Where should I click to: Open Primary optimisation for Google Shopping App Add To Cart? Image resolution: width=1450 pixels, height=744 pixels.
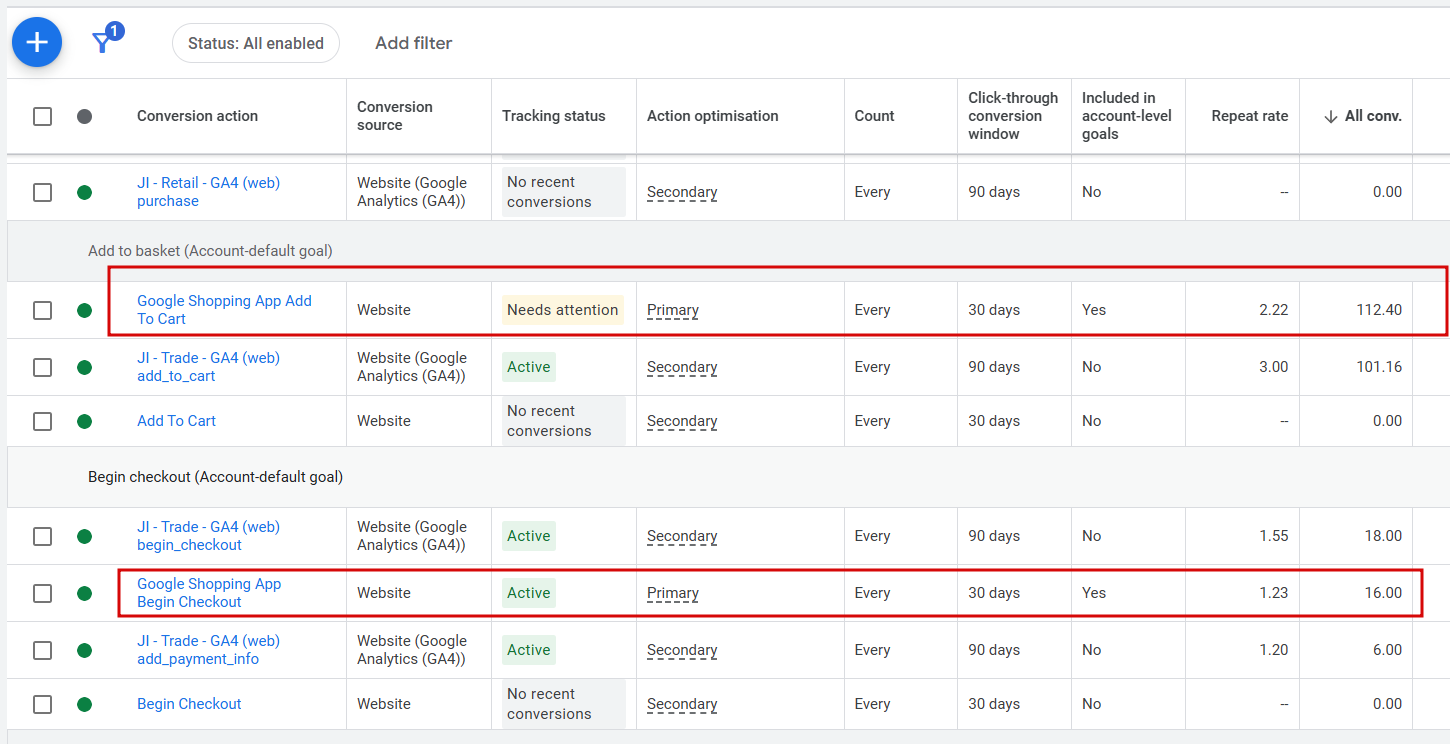(x=673, y=310)
